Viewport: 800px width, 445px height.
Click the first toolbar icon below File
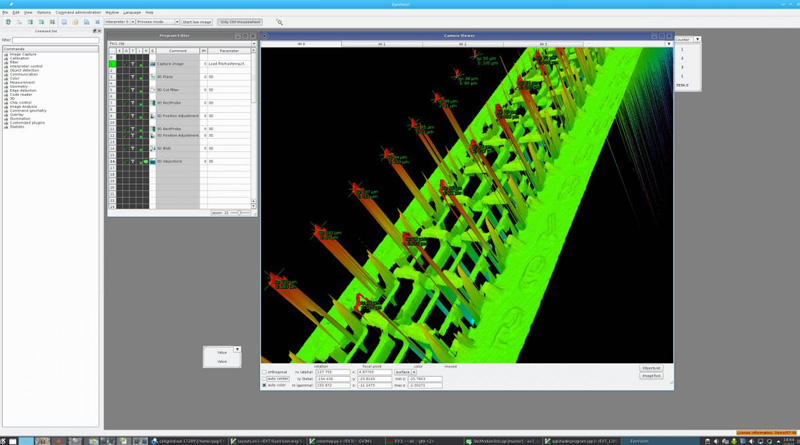(x=8, y=21)
